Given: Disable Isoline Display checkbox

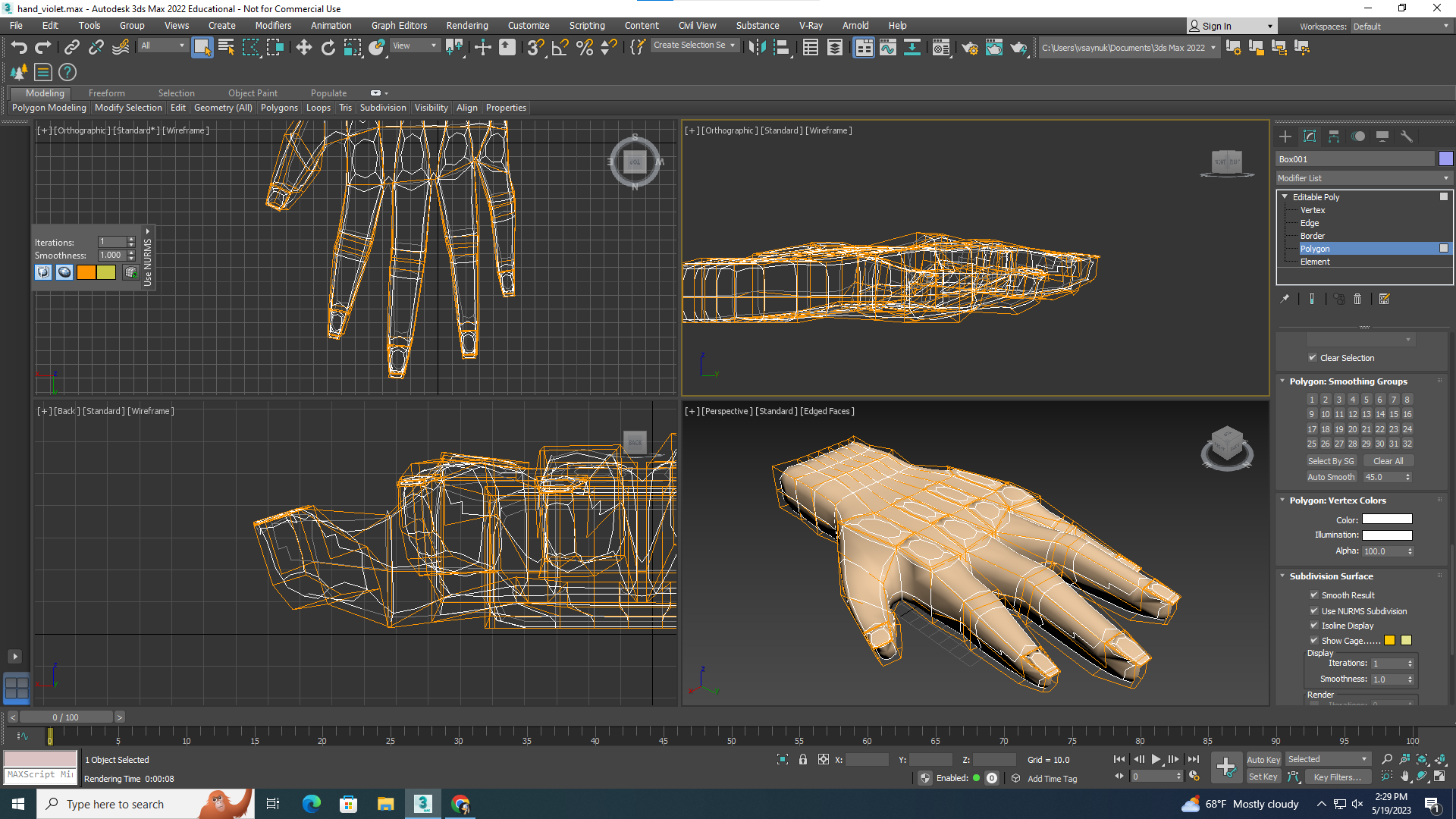Looking at the screenshot, I should point(1314,626).
